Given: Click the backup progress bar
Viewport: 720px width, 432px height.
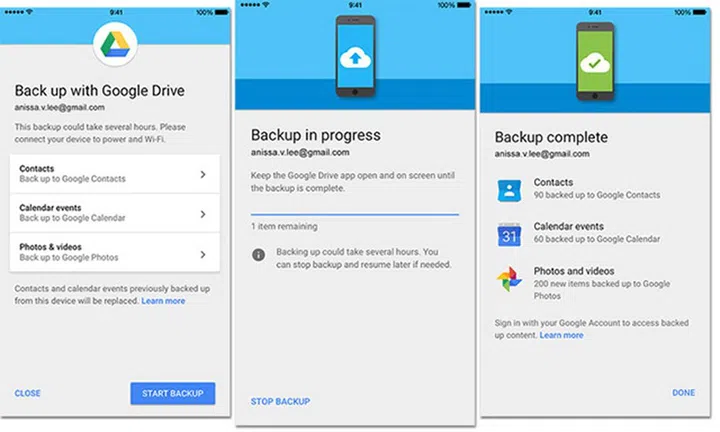Looking at the screenshot, I should 354,213.
